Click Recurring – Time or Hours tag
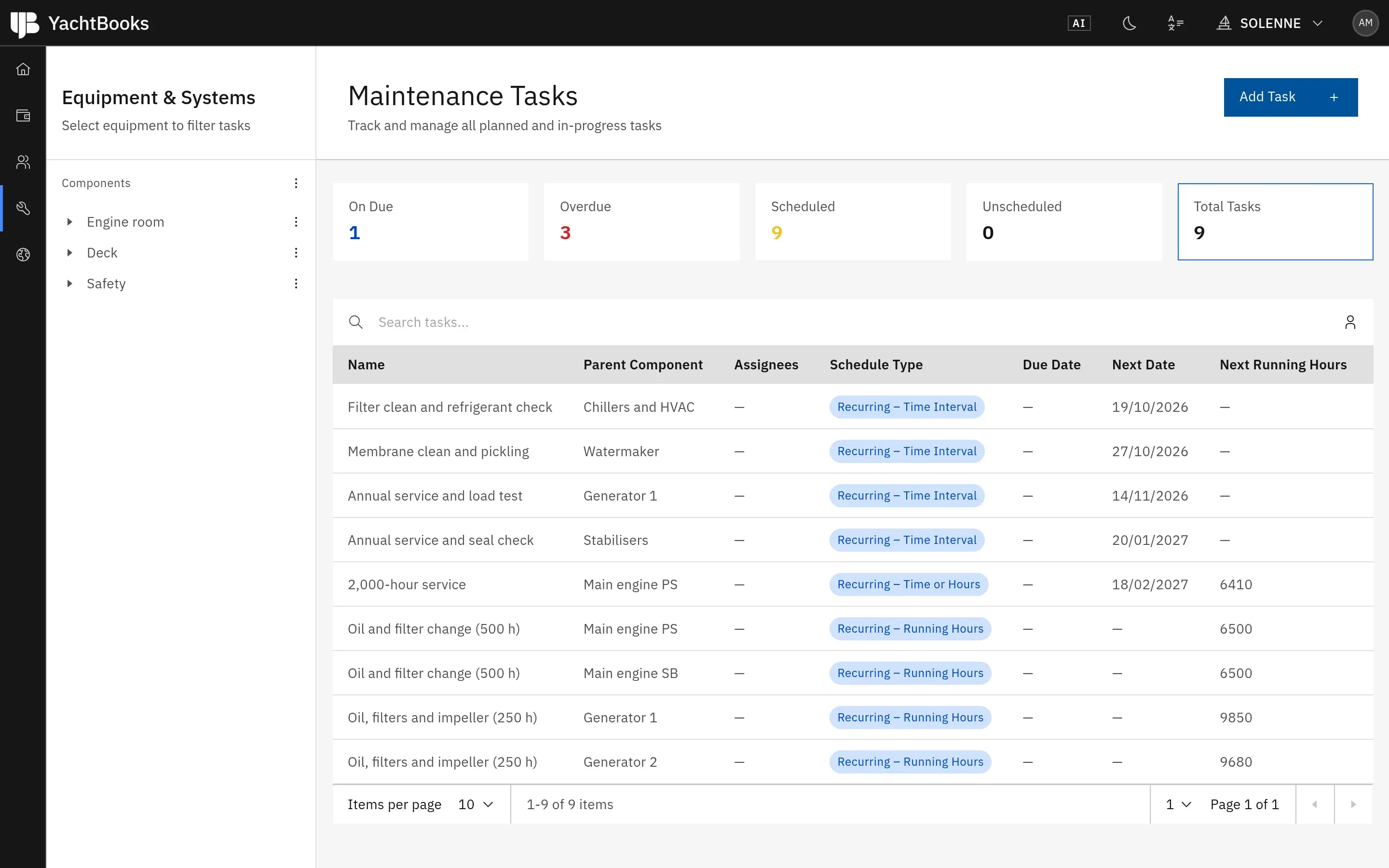The image size is (1389, 868). tap(909, 584)
